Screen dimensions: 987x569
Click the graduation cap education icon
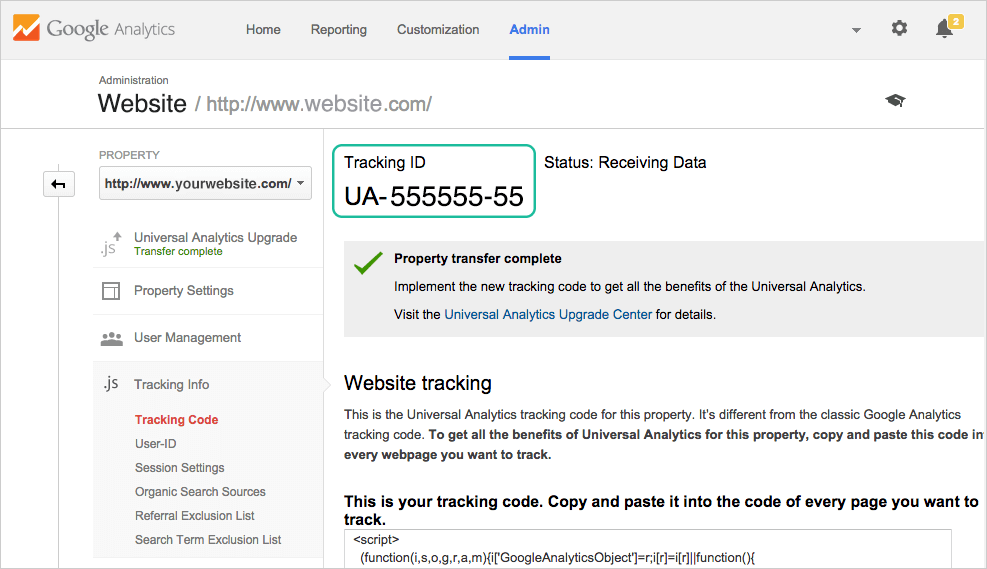895,100
